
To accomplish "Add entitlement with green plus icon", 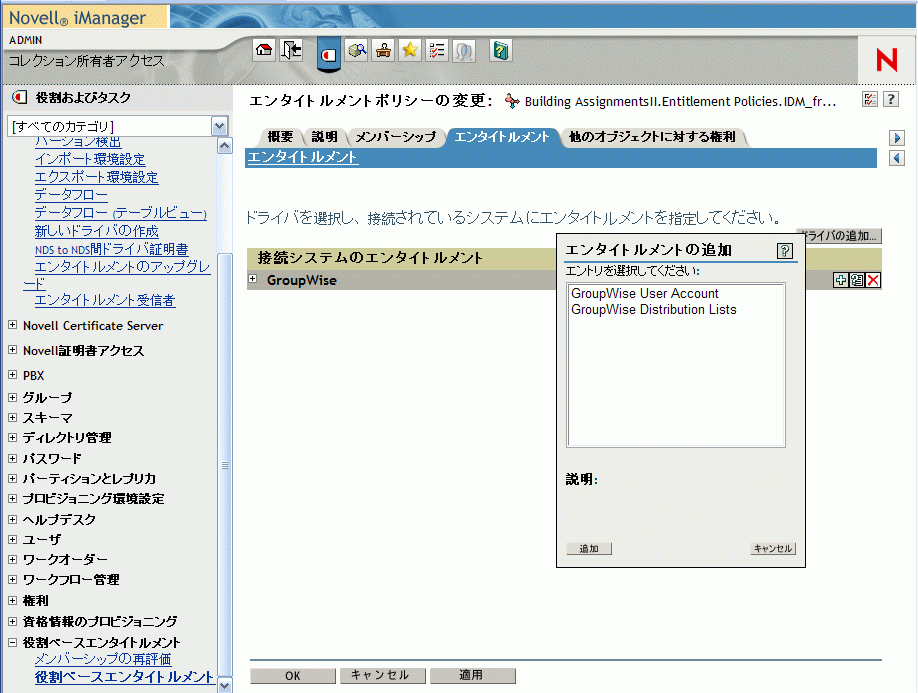I will coord(840,280).
